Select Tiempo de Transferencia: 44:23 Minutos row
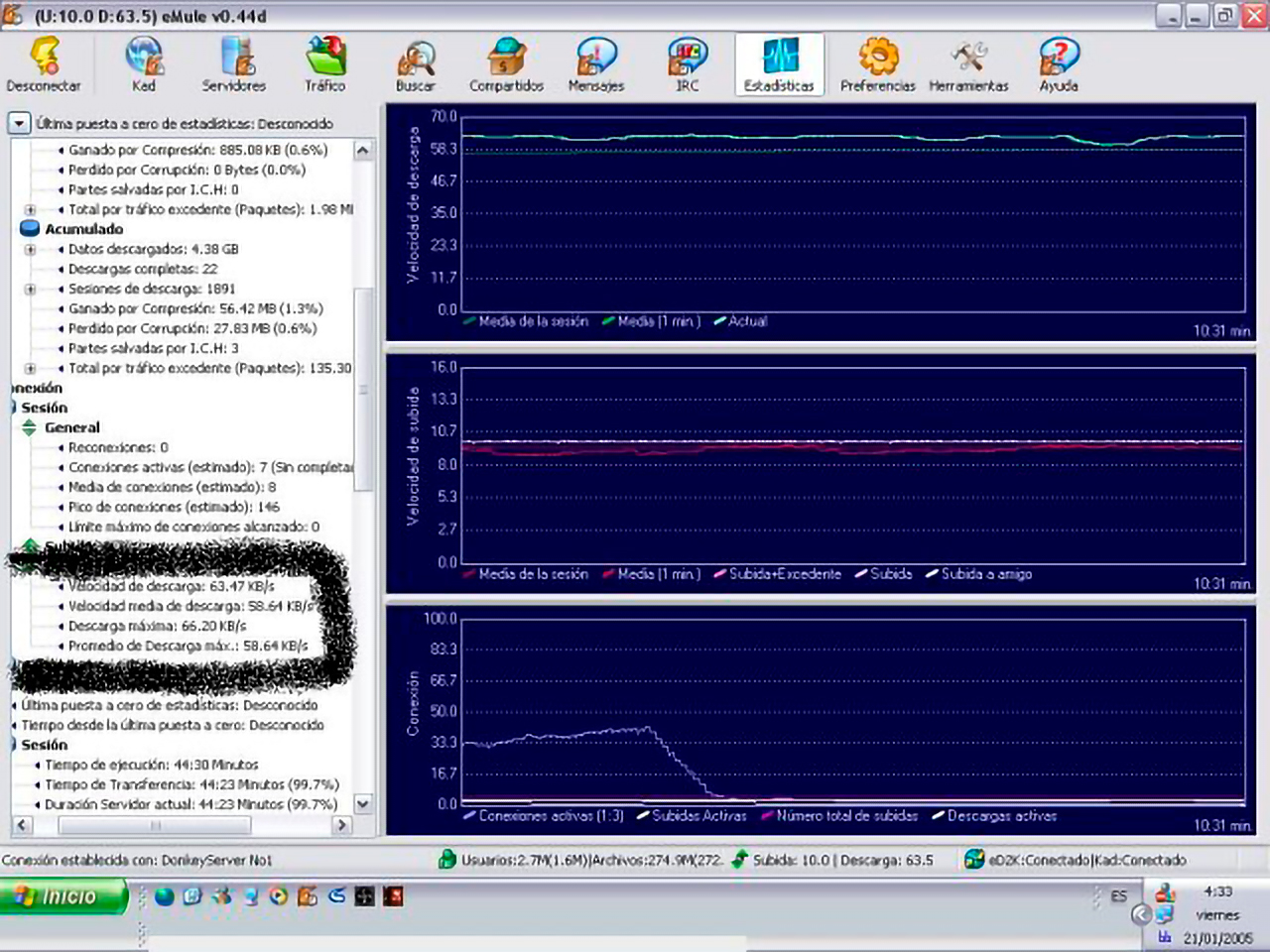This screenshot has height=952, width=1270. pyautogui.click(x=191, y=784)
